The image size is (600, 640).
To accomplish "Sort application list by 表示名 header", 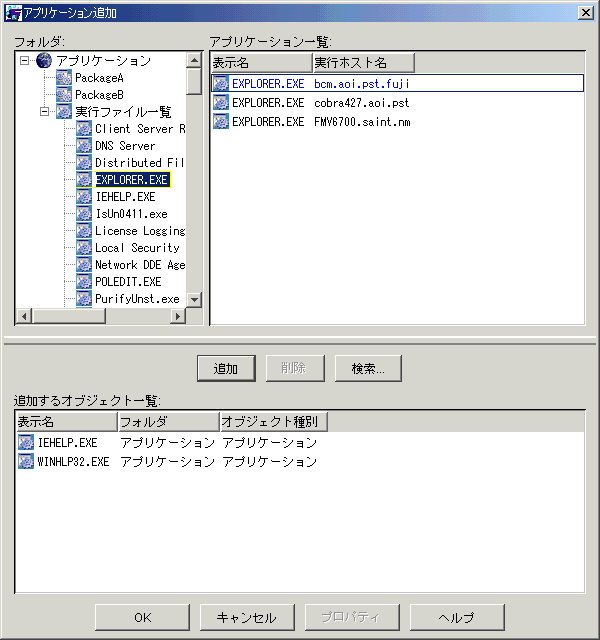I will 262,62.
